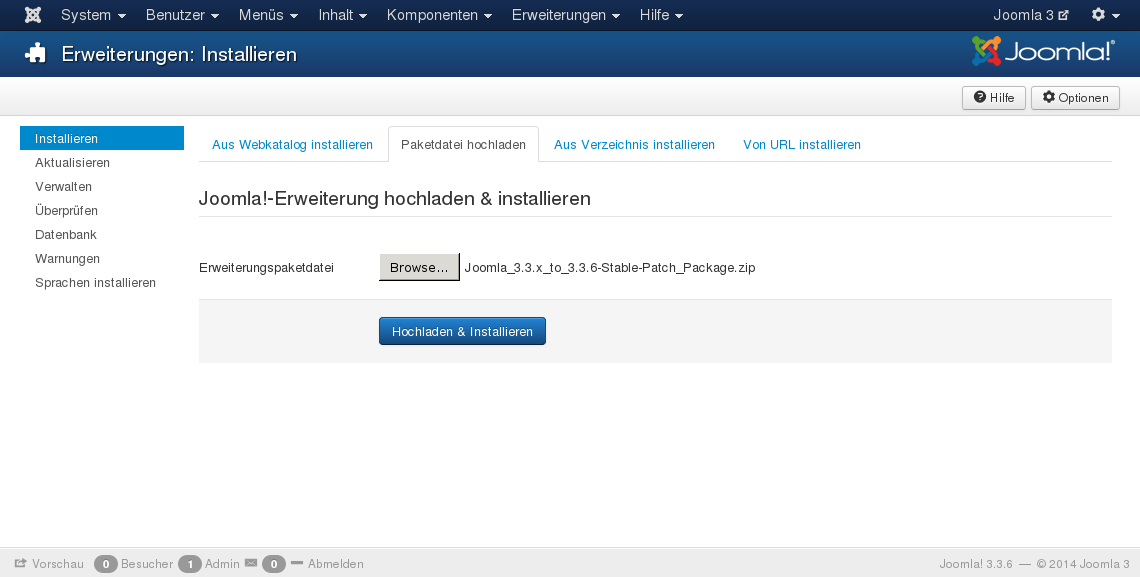Expand the System dropdown menu
Image resolution: width=1140 pixels, height=577 pixels.
pyautogui.click(x=93, y=15)
